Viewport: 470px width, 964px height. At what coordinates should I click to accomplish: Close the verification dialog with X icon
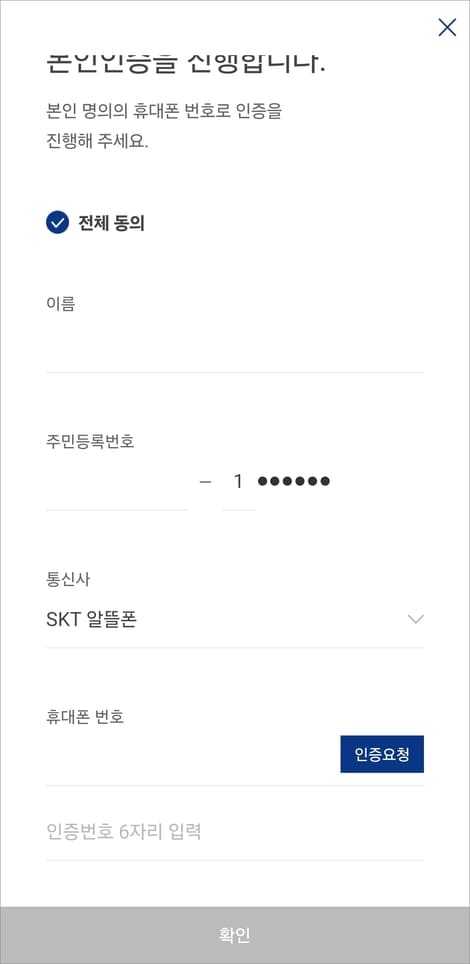click(x=447, y=27)
